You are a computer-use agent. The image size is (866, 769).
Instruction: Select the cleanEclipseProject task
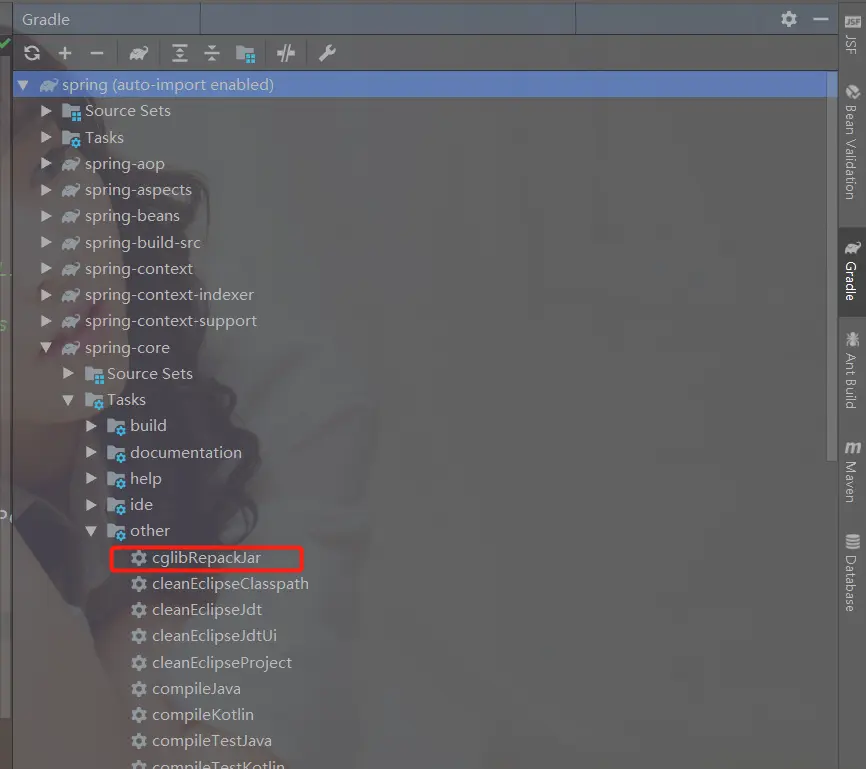click(x=221, y=662)
